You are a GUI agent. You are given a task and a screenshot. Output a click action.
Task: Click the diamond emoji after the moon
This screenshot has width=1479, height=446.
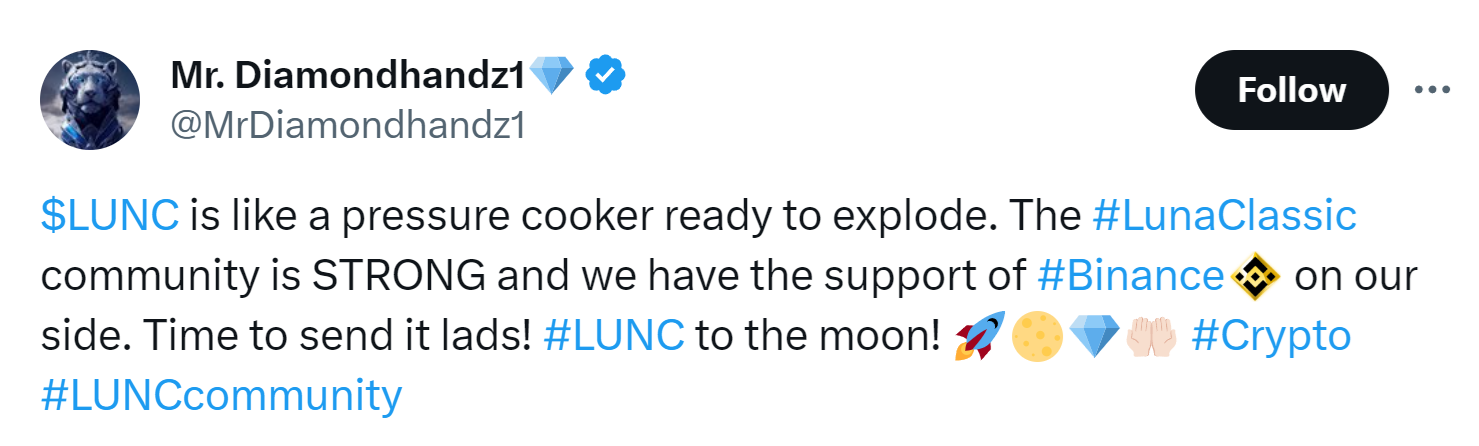pos(1090,337)
